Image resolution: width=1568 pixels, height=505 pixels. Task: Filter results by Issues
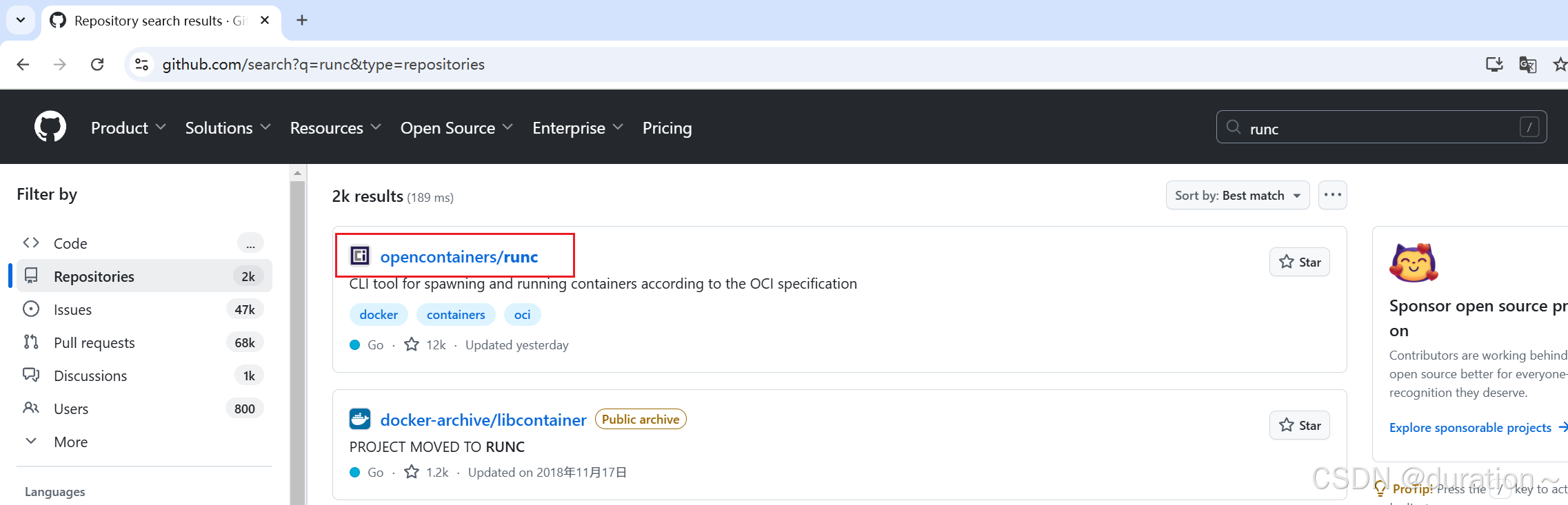[x=144, y=309]
